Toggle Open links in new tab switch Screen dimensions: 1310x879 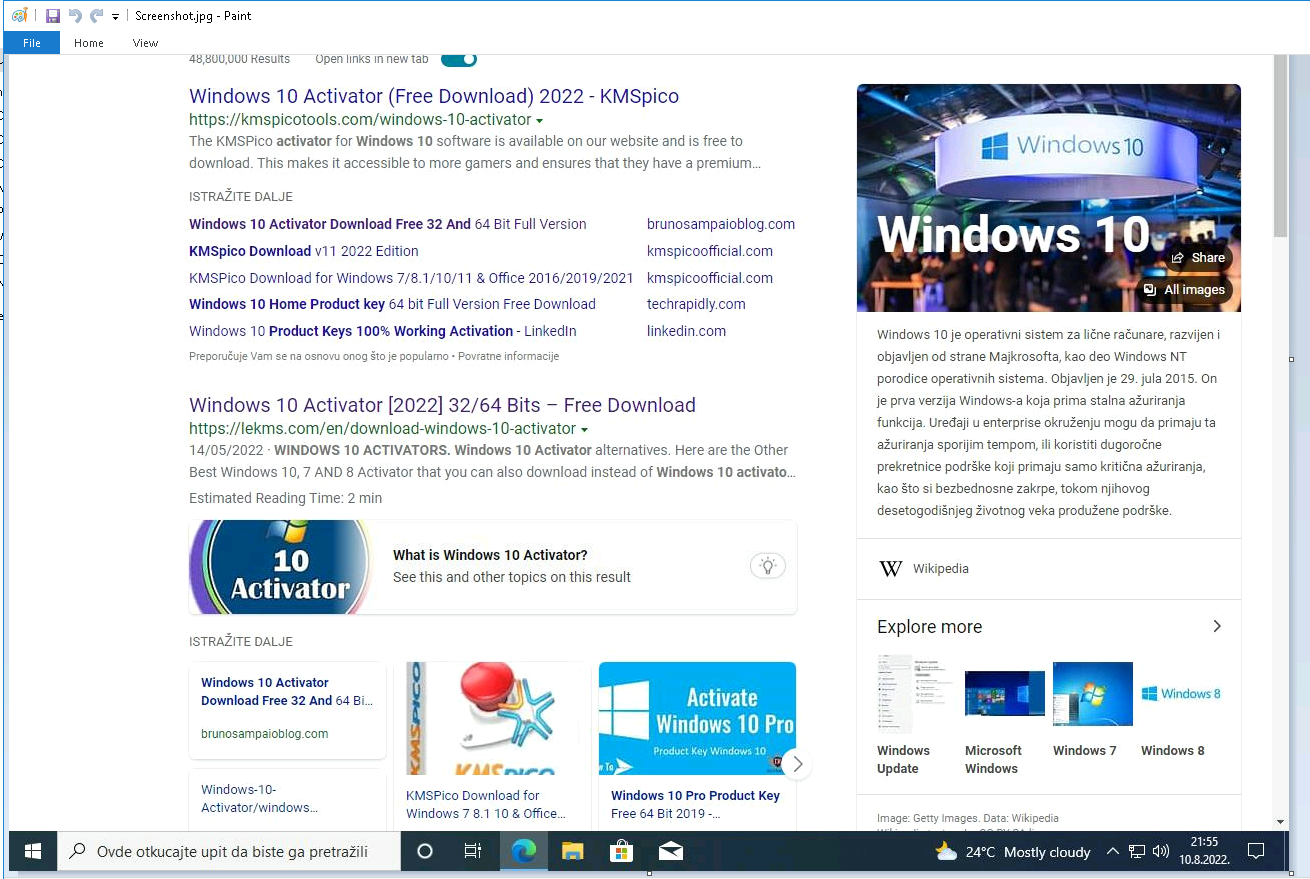[459, 59]
